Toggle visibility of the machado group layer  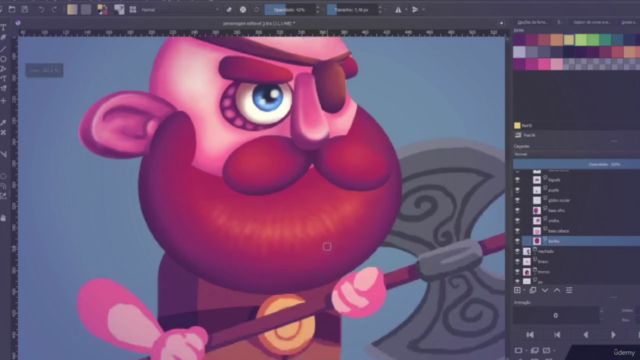coord(517,251)
